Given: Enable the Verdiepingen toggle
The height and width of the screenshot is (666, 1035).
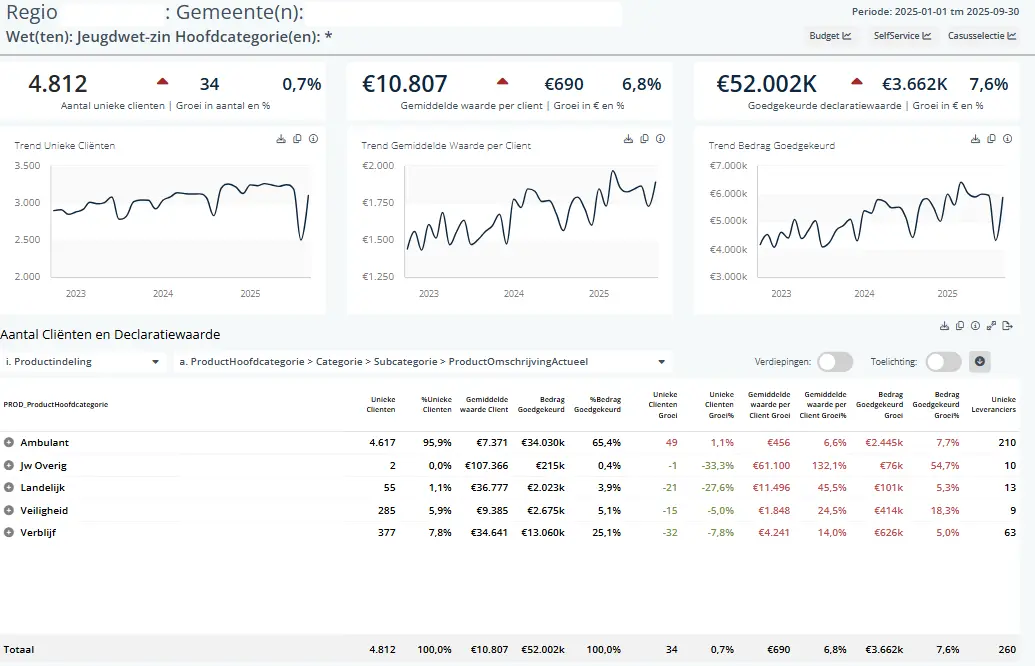Looking at the screenshot, I should pyautogui.click(x=835, y=362).
